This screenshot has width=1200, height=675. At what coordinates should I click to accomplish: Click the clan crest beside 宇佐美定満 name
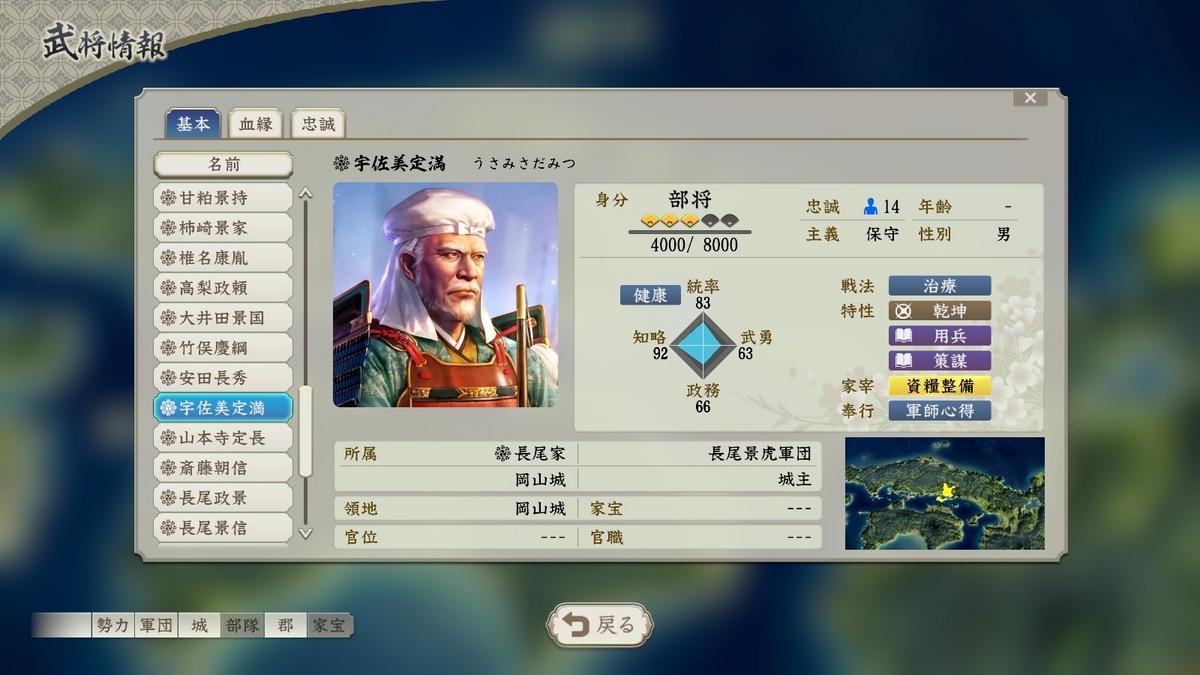[x=342, y=163]
